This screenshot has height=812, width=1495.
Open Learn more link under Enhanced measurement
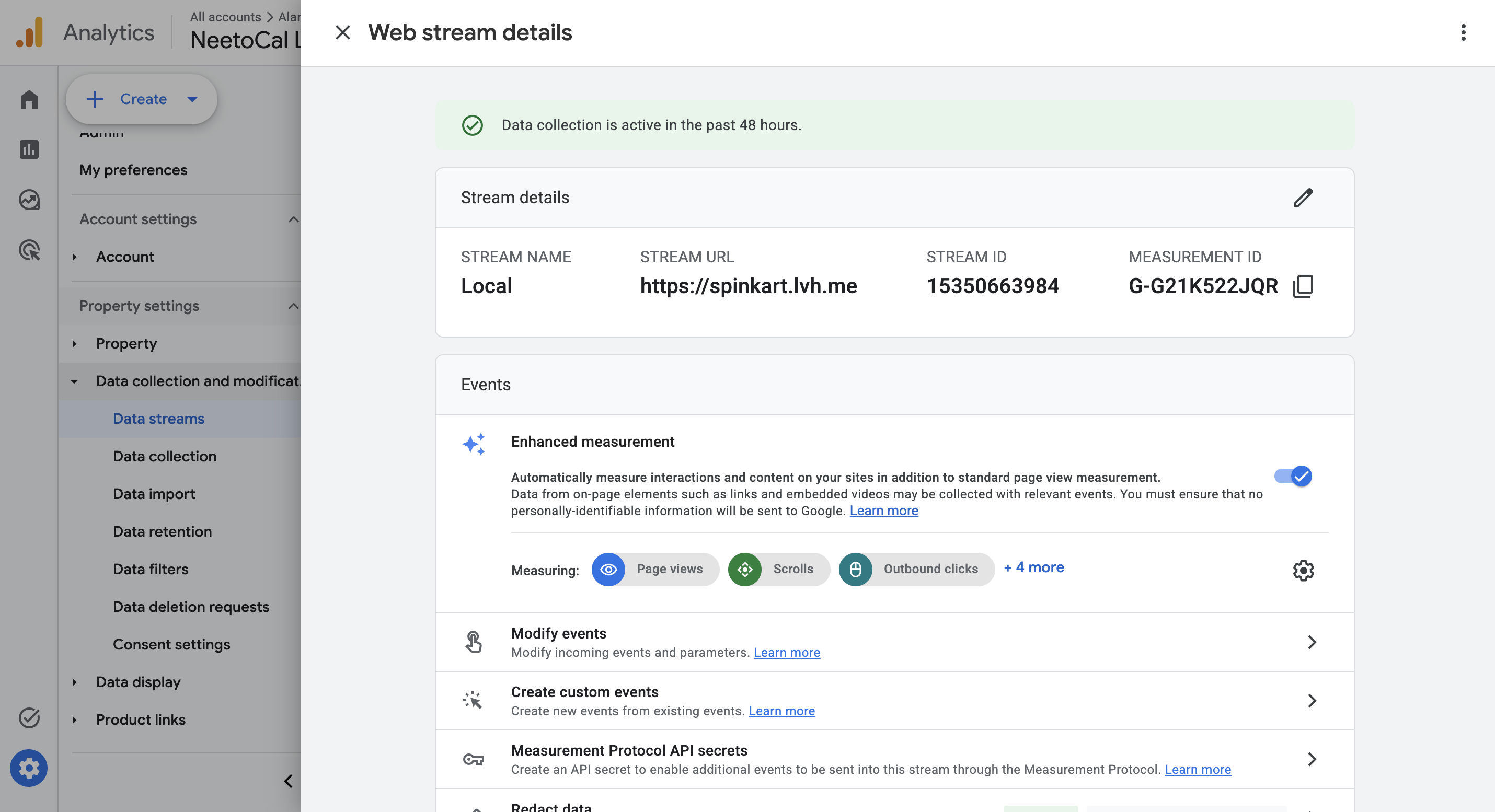(883, 511)
